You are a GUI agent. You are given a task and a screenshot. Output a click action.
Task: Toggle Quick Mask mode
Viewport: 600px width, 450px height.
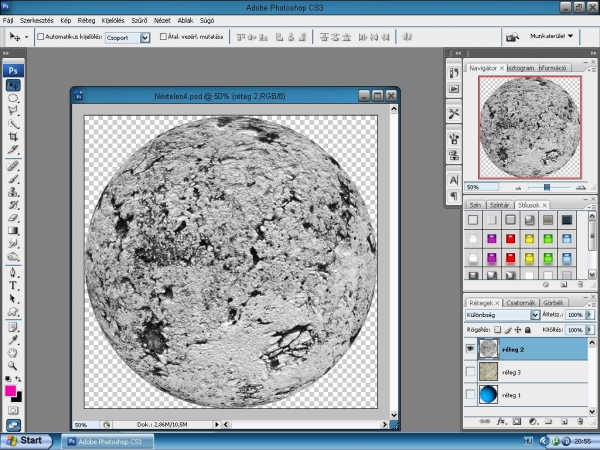click(13, 411)
